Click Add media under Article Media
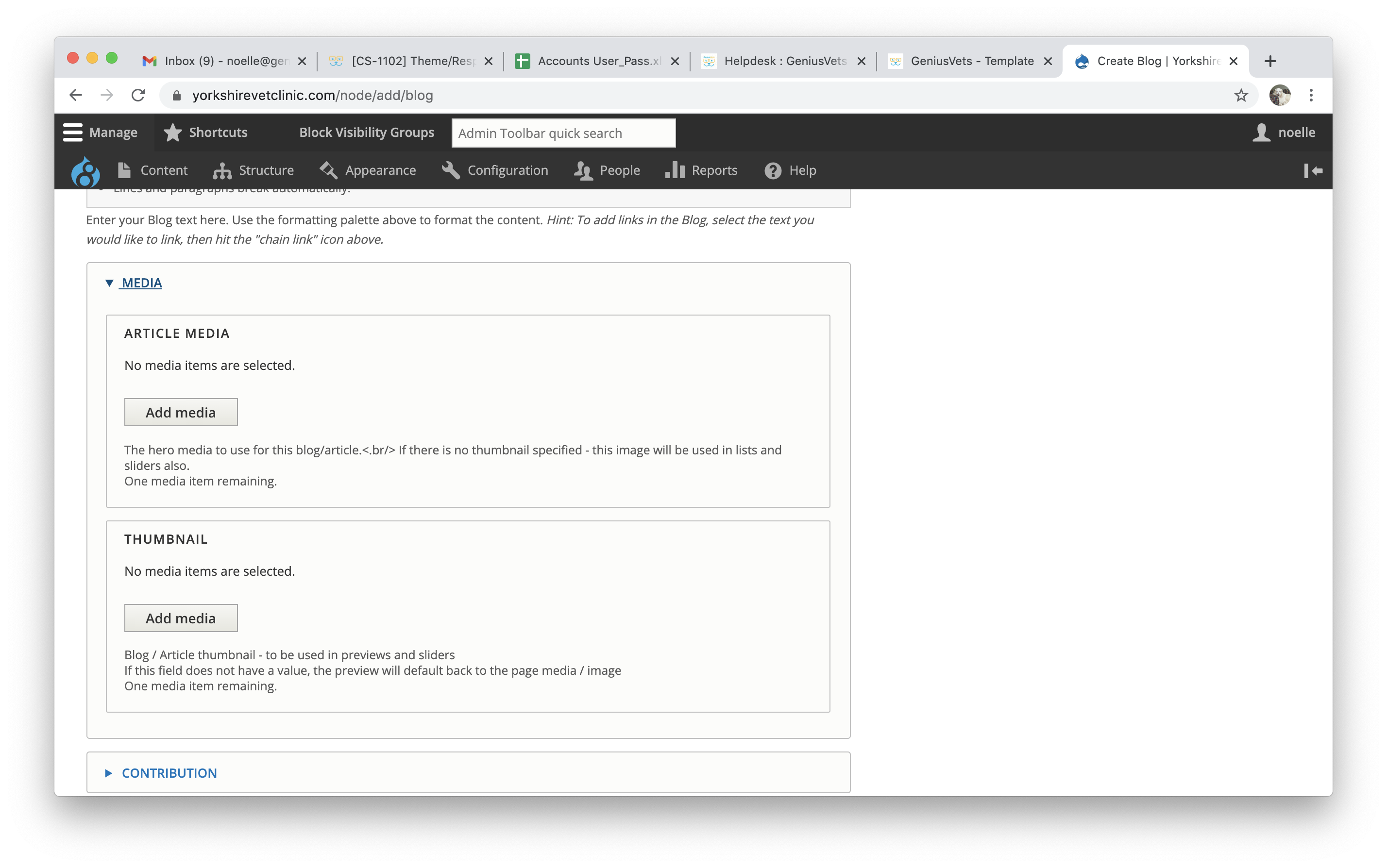1387x868 pixels. [180, 412]
